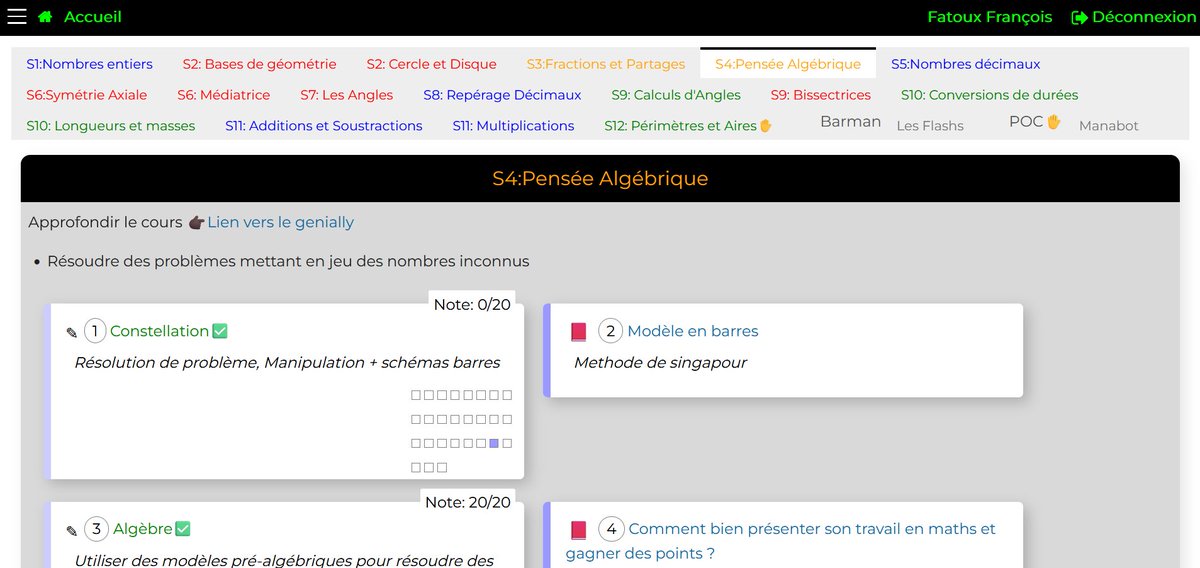Click circled number 3 on Algèbre card
Viewport: 1200px width, 568px height.
pos(96,529)
